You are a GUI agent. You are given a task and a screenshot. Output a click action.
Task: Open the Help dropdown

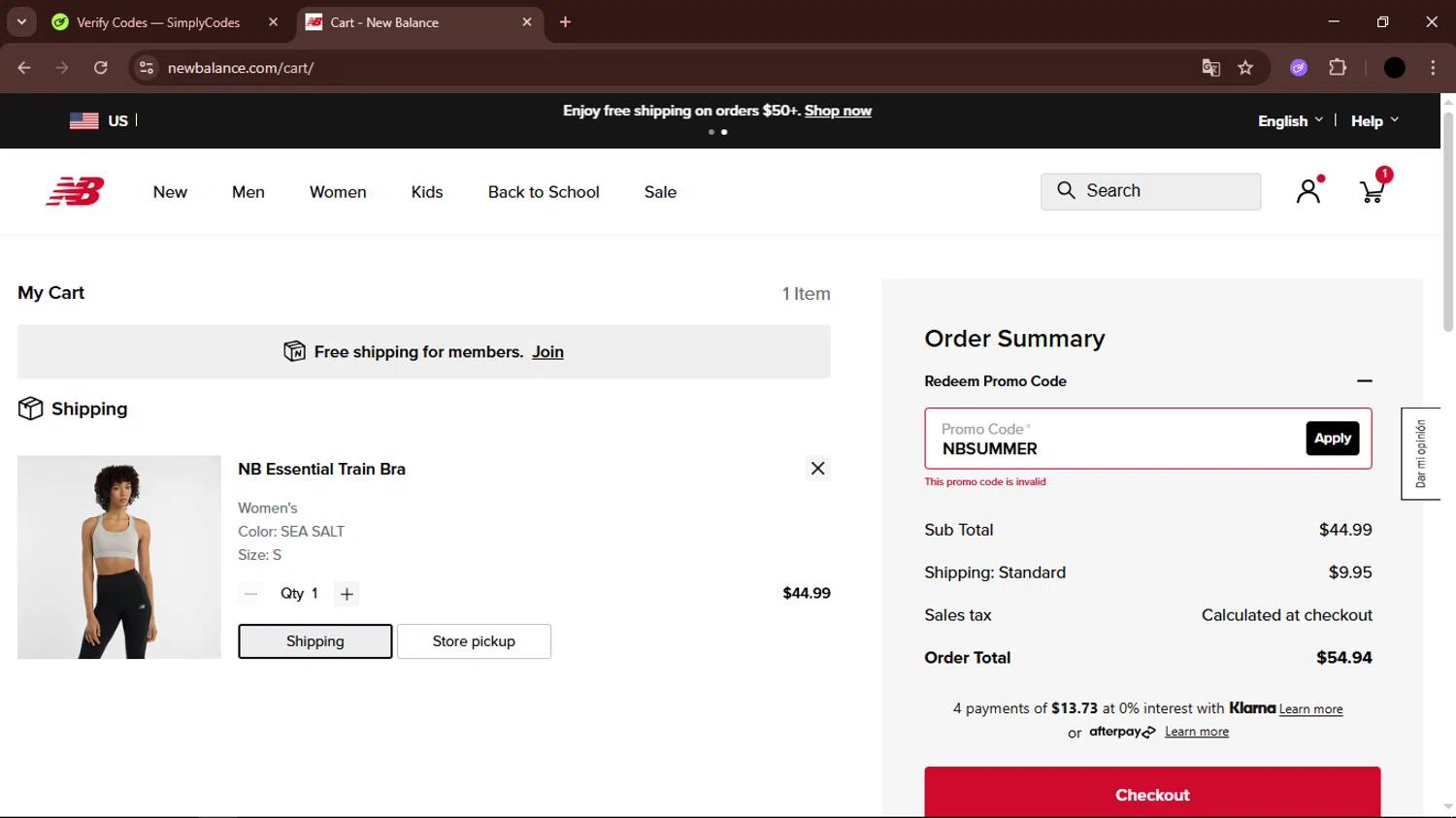(x=1374, y=120)
